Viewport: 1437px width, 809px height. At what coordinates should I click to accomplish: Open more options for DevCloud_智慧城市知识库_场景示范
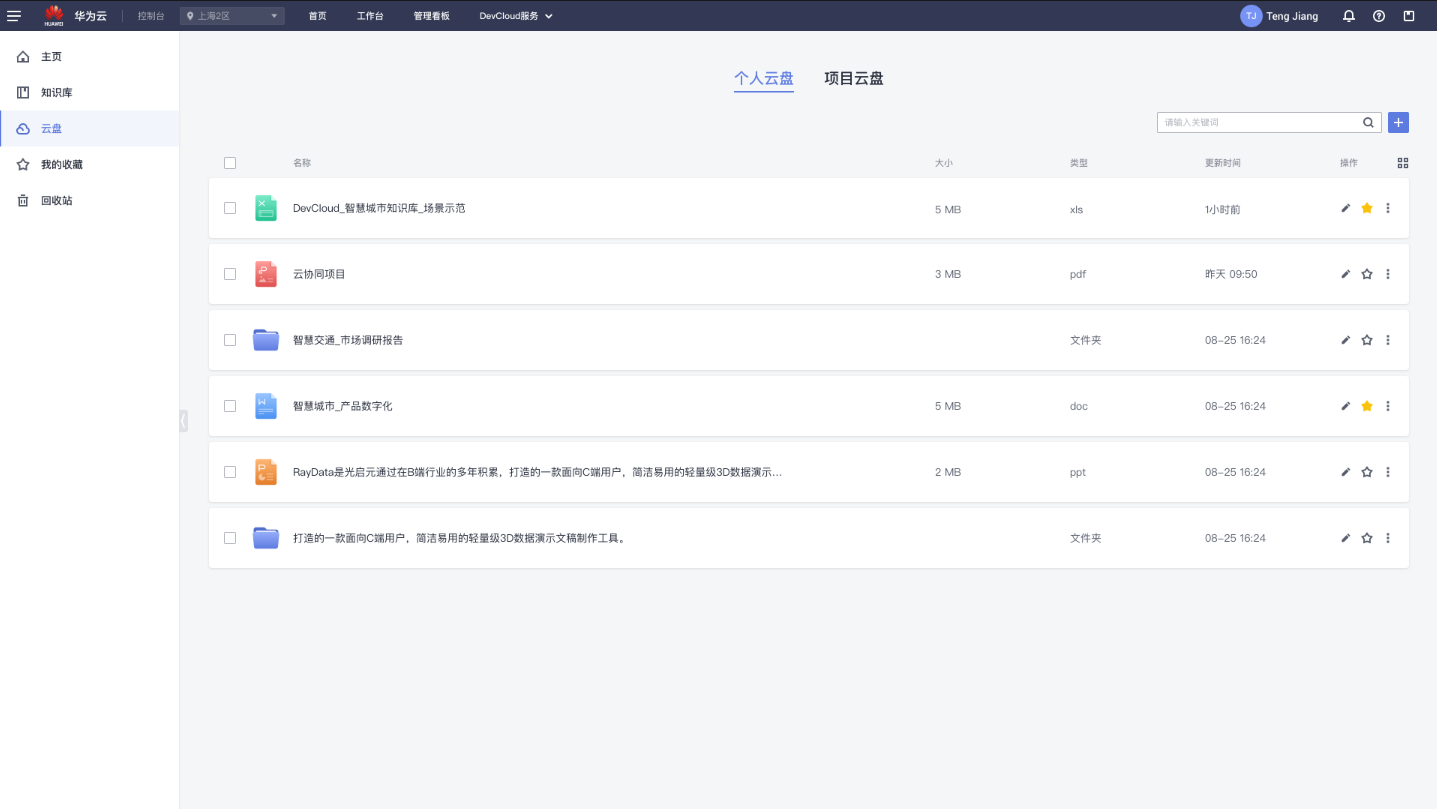tap(1388, 208)
